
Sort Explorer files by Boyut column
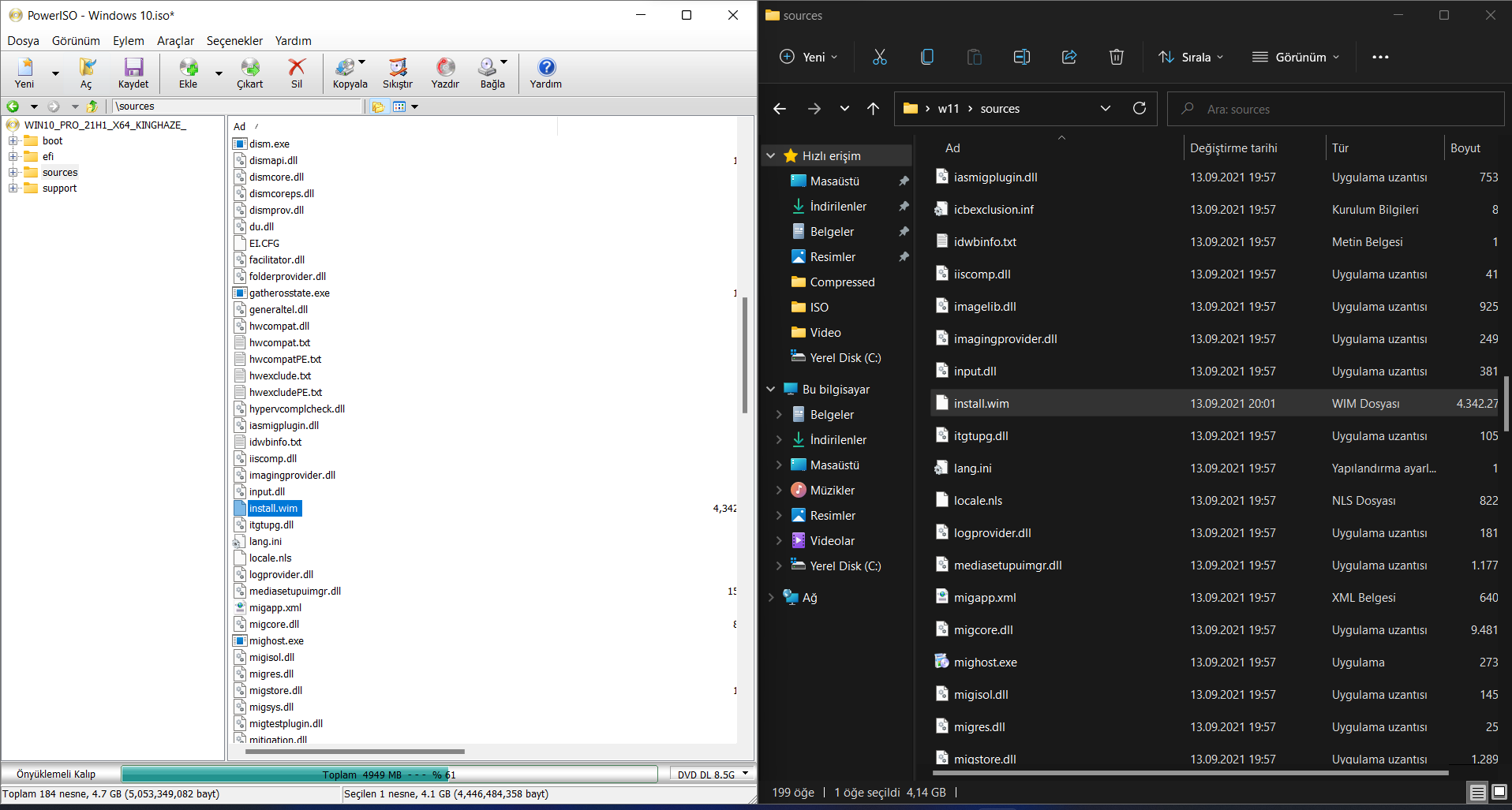pos(1465,148)
